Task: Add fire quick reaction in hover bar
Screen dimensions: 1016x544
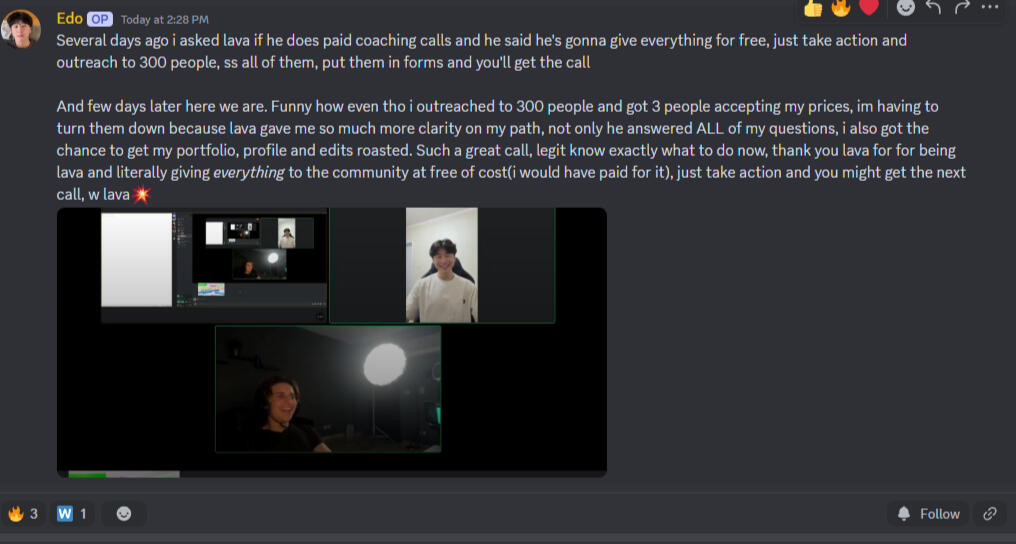Action: [x=841, y=8]
